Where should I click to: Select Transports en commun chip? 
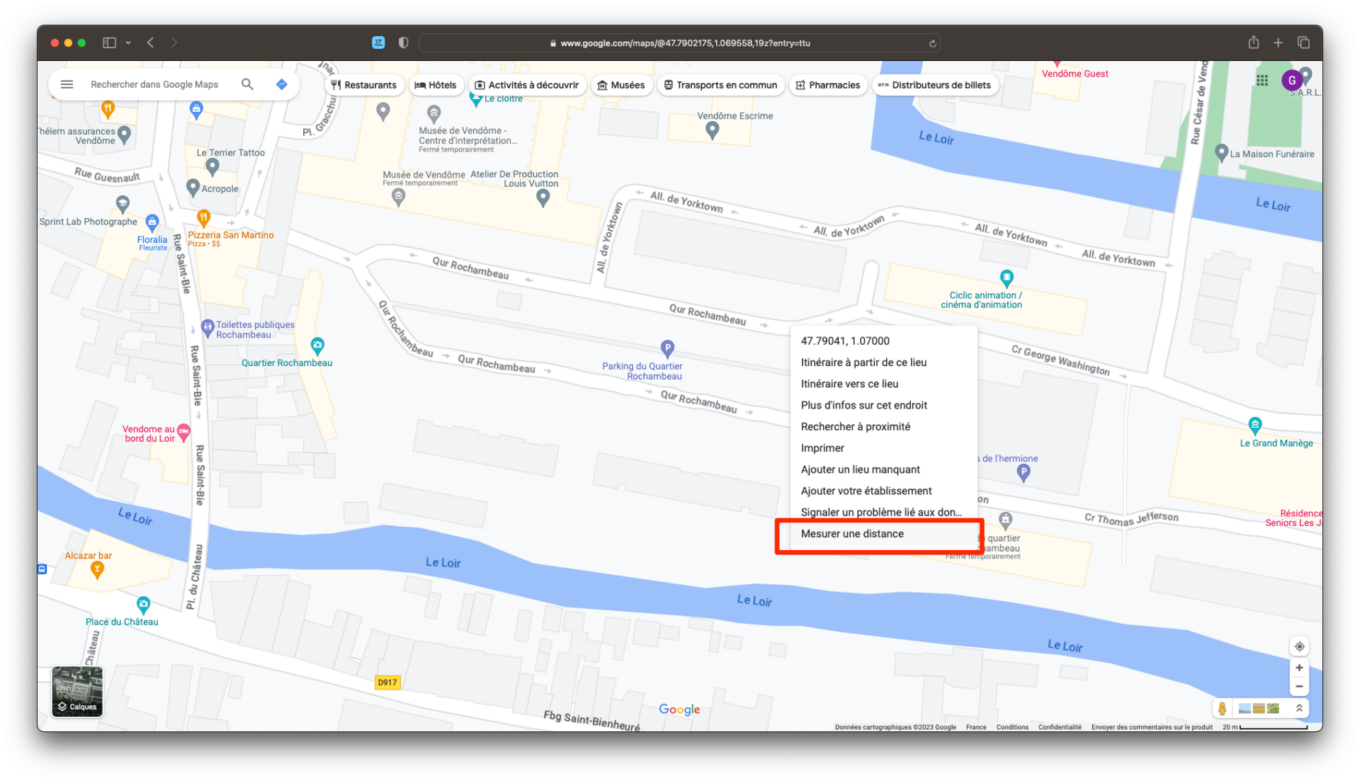pos(719,85)
